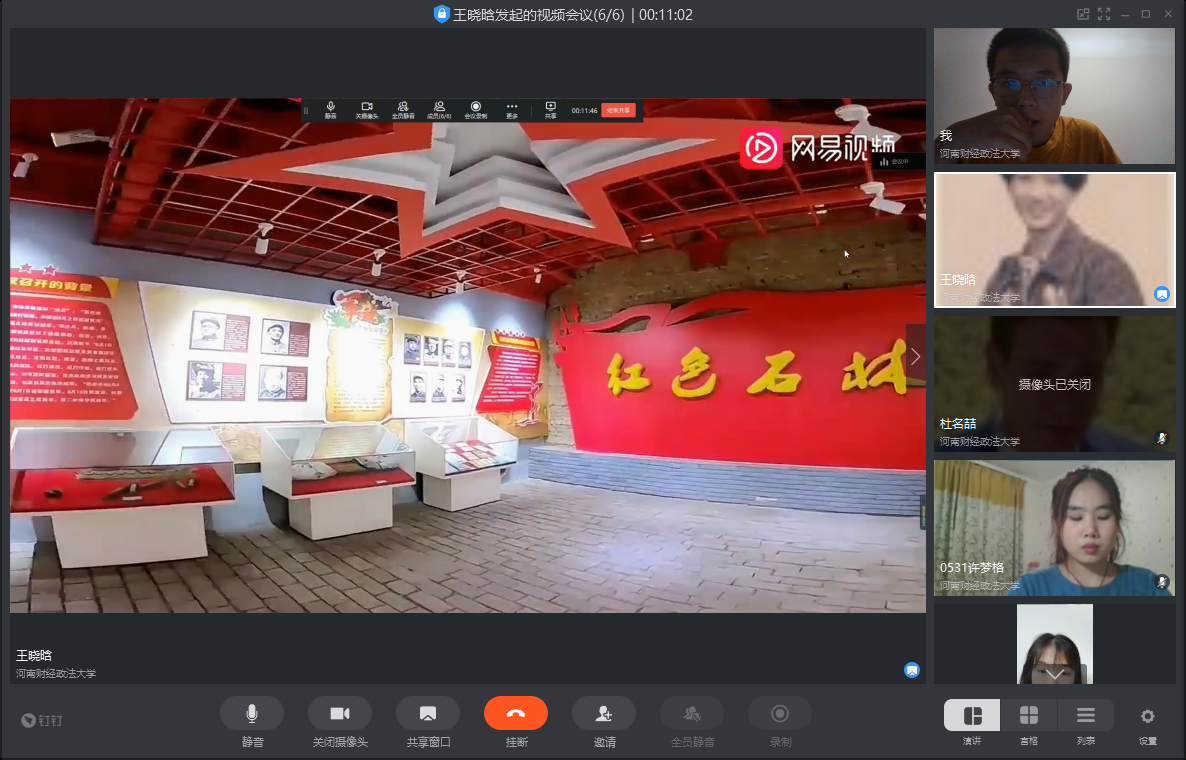Image resolution: width=1186 pixels, height=760 pixels.
Task: Select 王晓晗 participant video thumbnail
Action: pyautogui.click(x=1054, y=240)
